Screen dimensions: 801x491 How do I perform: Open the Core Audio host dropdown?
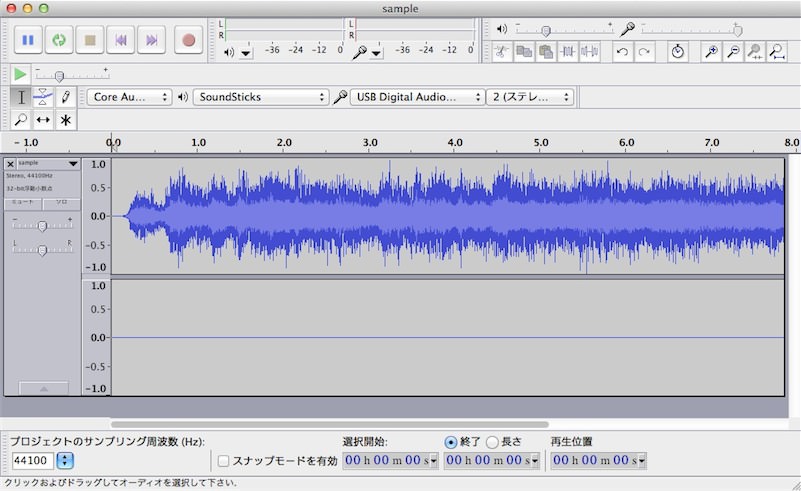pos(129,97)
